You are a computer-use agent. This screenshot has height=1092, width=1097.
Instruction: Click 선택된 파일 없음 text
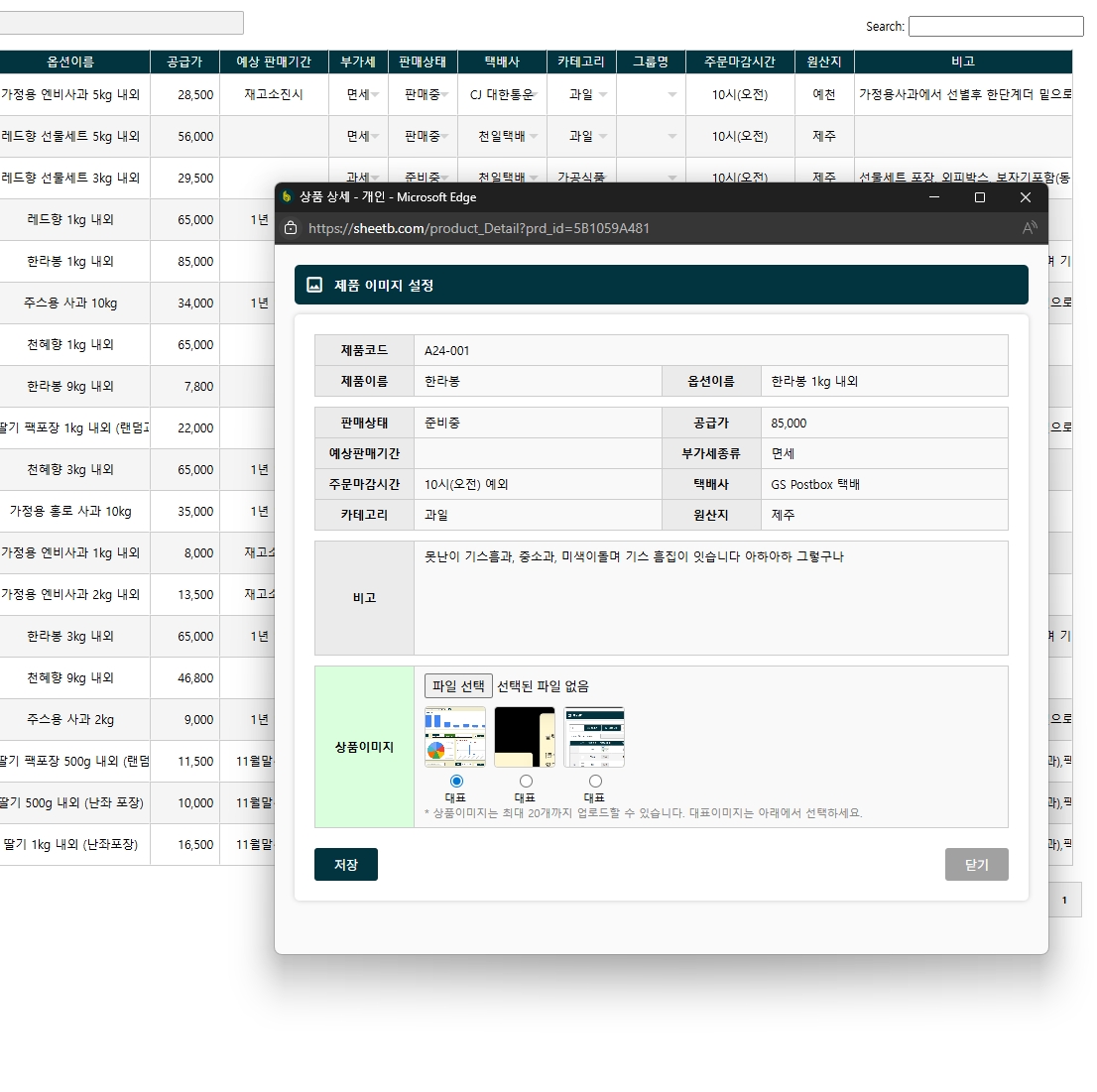543,686
